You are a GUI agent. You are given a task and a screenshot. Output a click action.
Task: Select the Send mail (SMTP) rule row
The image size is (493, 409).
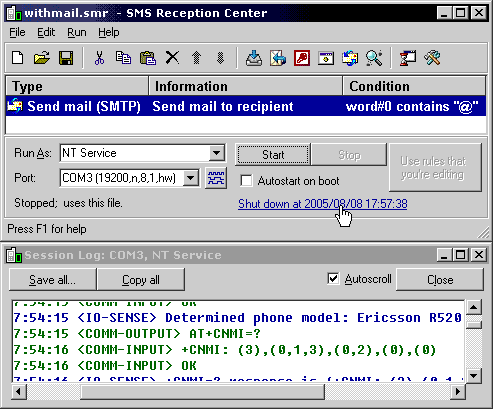246,106
